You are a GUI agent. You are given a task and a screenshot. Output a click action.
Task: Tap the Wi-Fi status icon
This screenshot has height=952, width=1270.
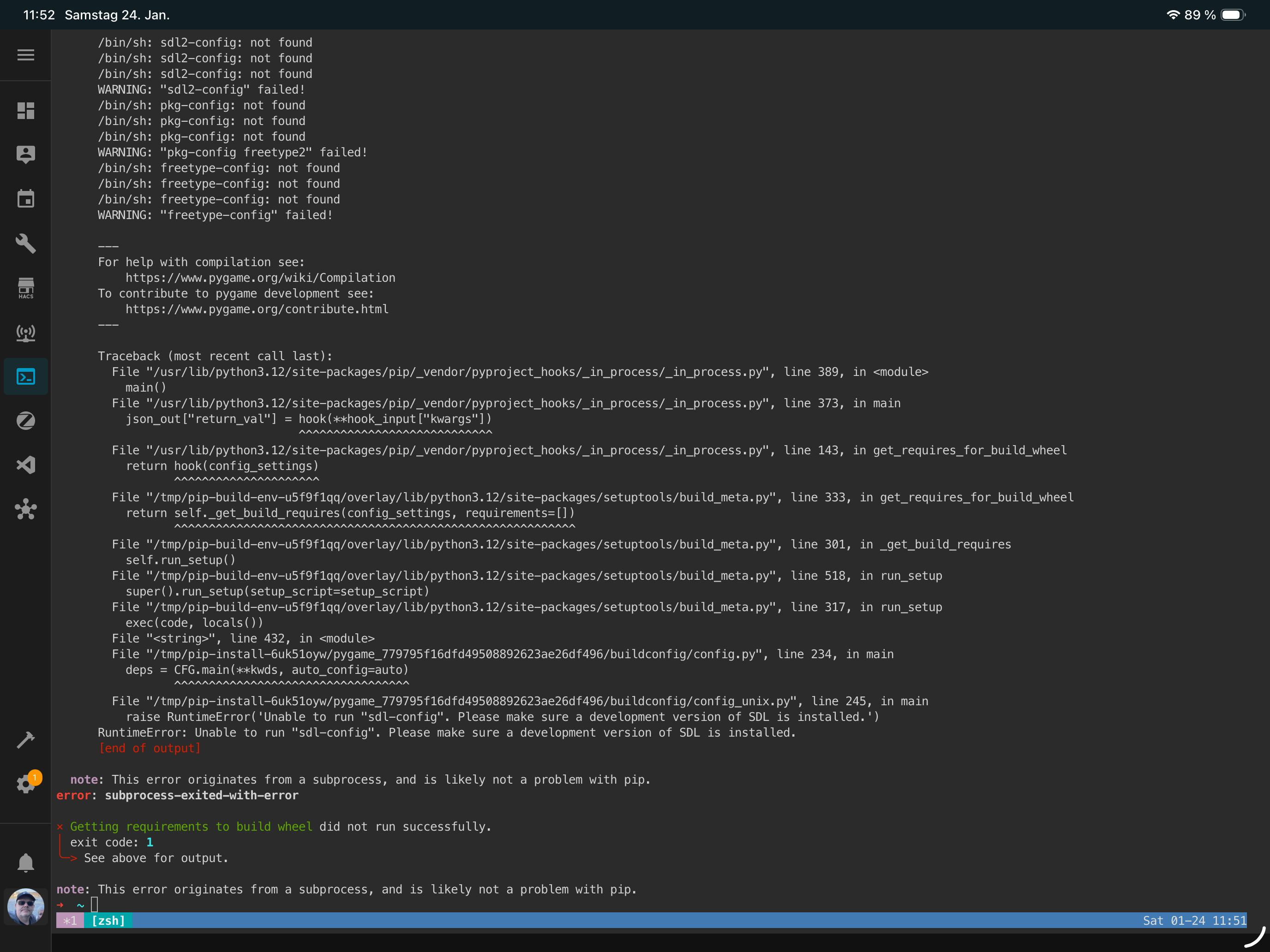pos(1173,15)
